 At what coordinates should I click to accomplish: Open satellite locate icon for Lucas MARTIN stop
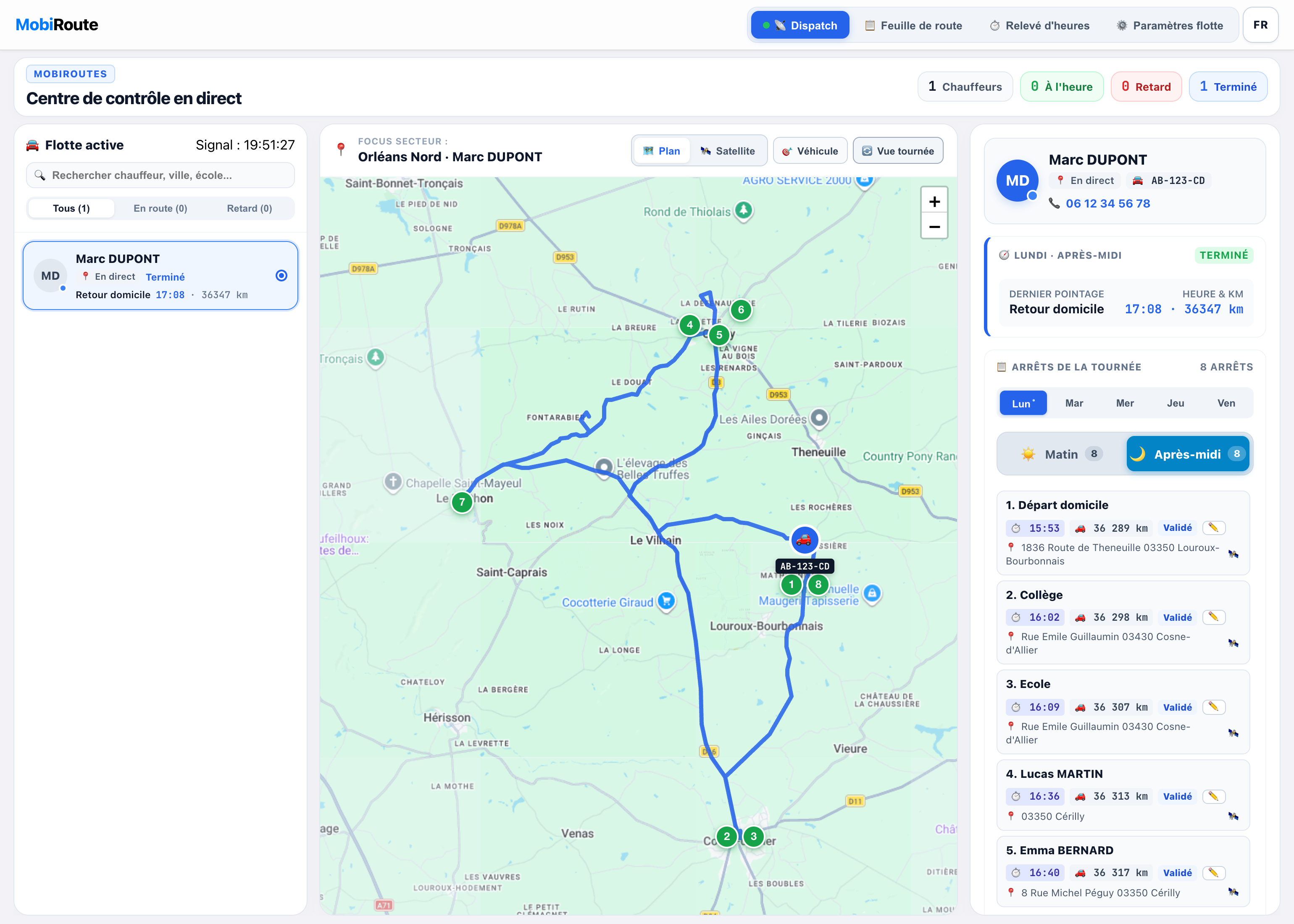1233,816
